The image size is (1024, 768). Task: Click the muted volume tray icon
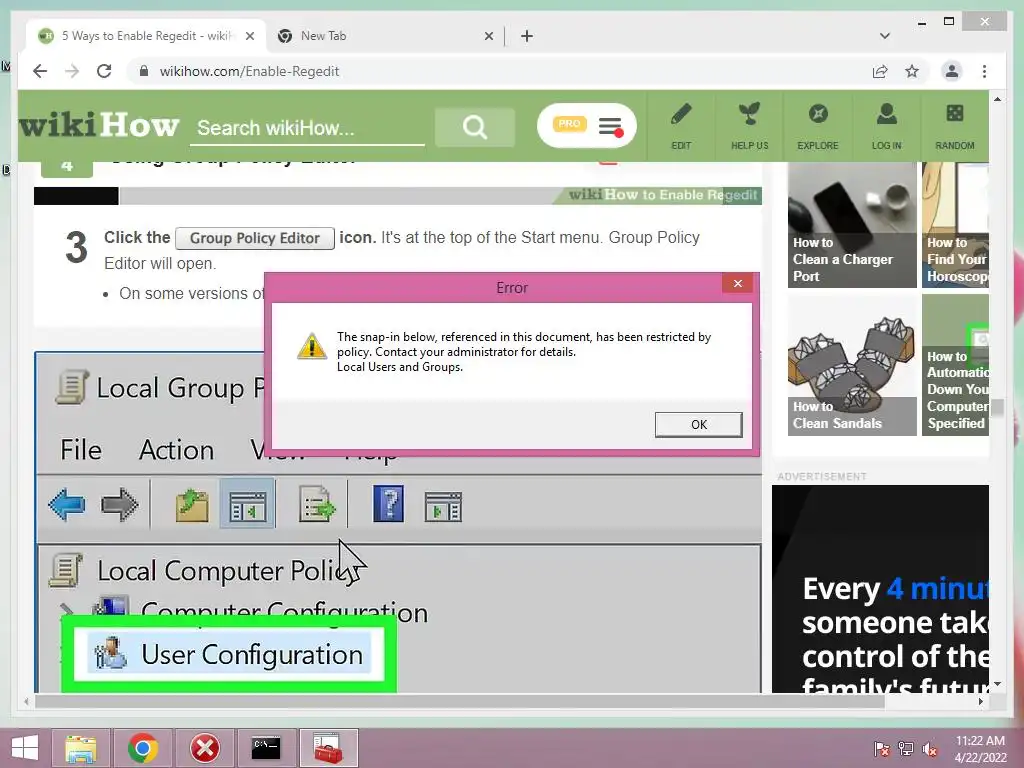[930, 749]
